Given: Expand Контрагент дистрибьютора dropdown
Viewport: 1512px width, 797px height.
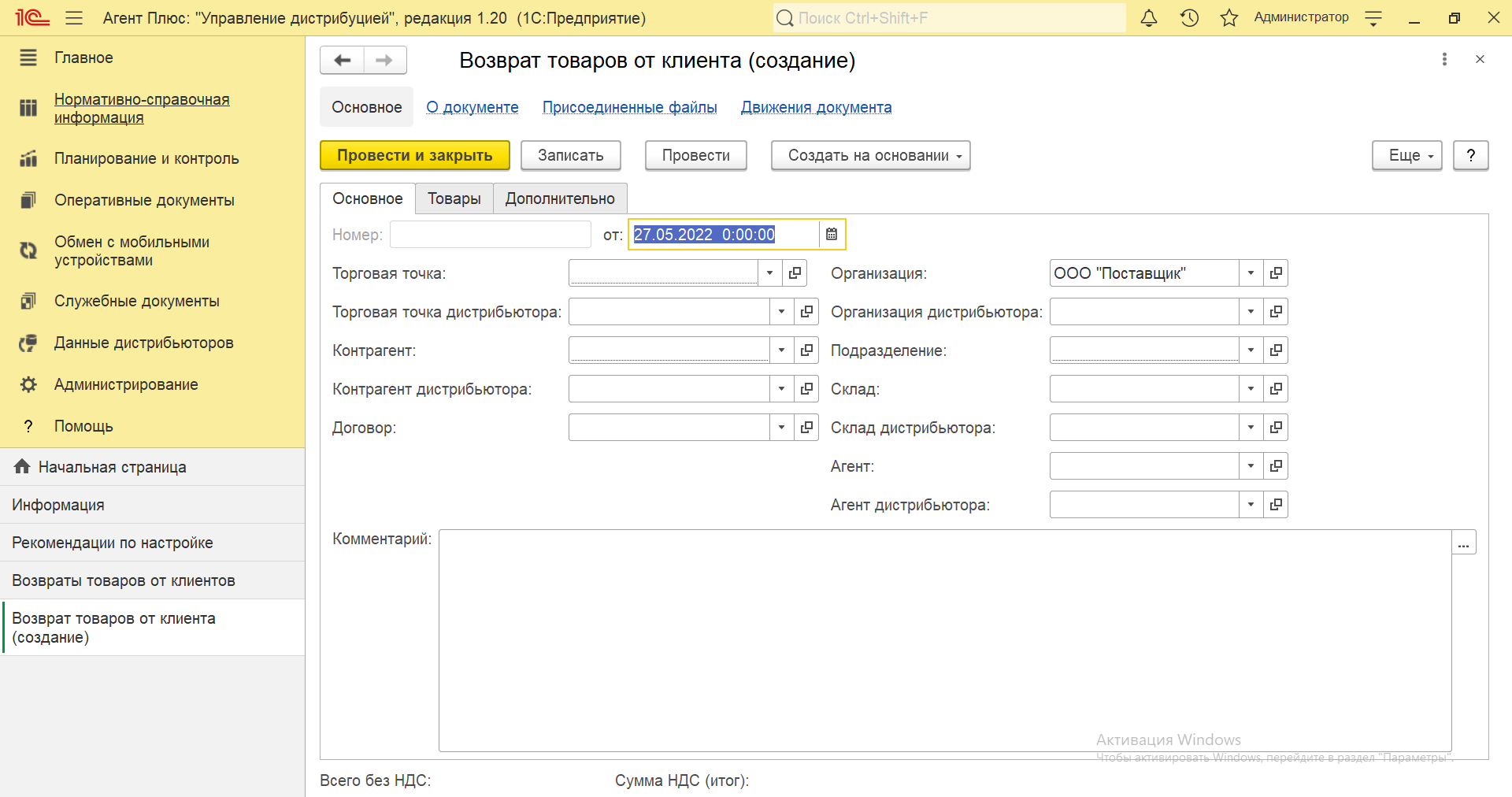Looking at the screenshot, I should (x=781, y=388).
